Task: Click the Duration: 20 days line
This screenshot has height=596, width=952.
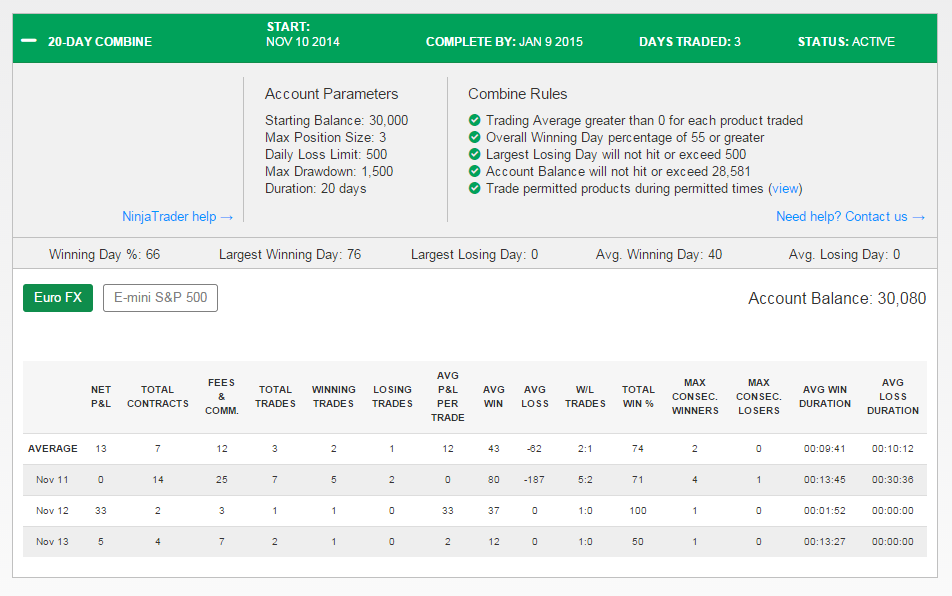Action: tap(316, 188)
